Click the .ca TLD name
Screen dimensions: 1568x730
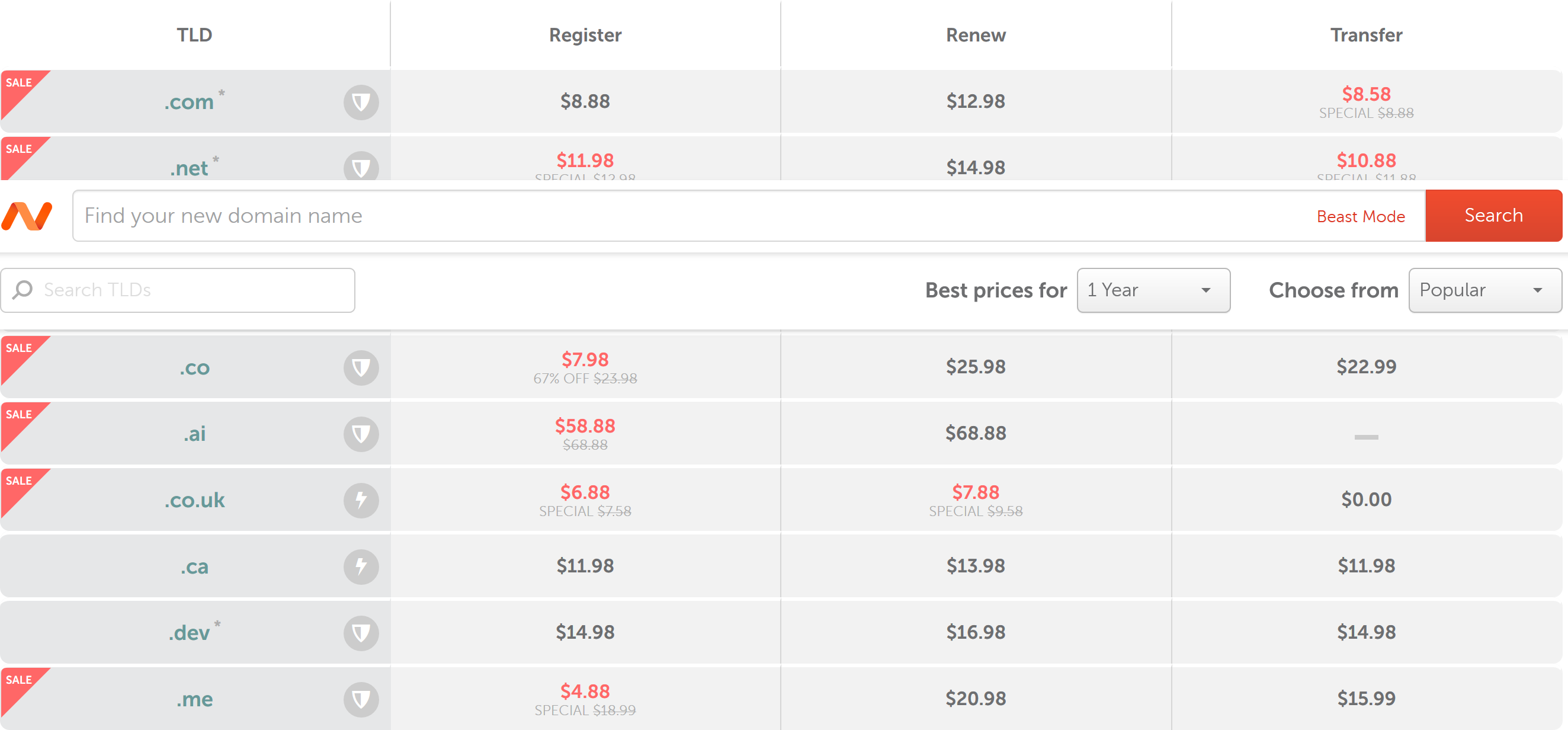(x=195, y=566)
